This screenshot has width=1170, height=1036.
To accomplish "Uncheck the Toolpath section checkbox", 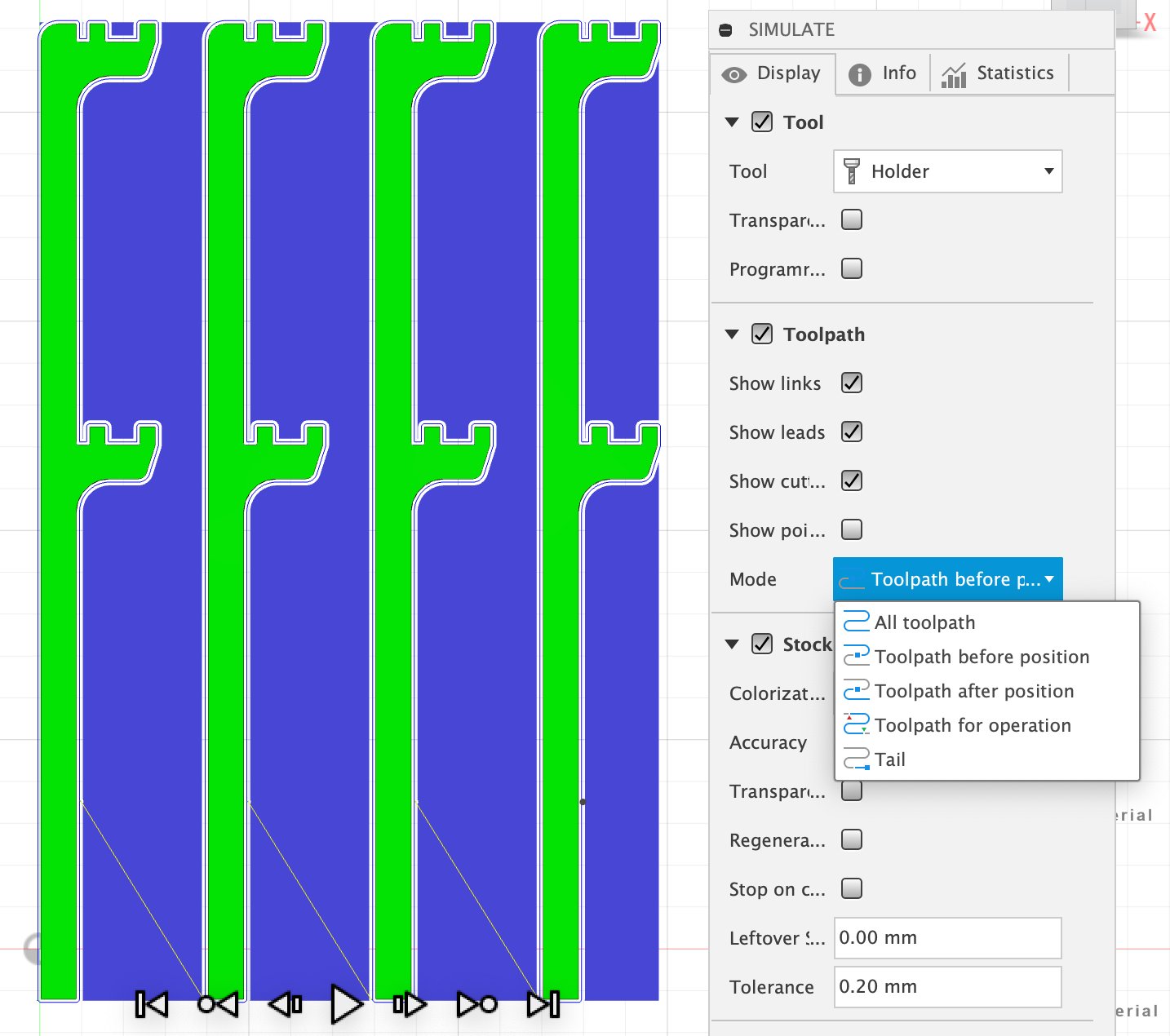I will (762, 334).
